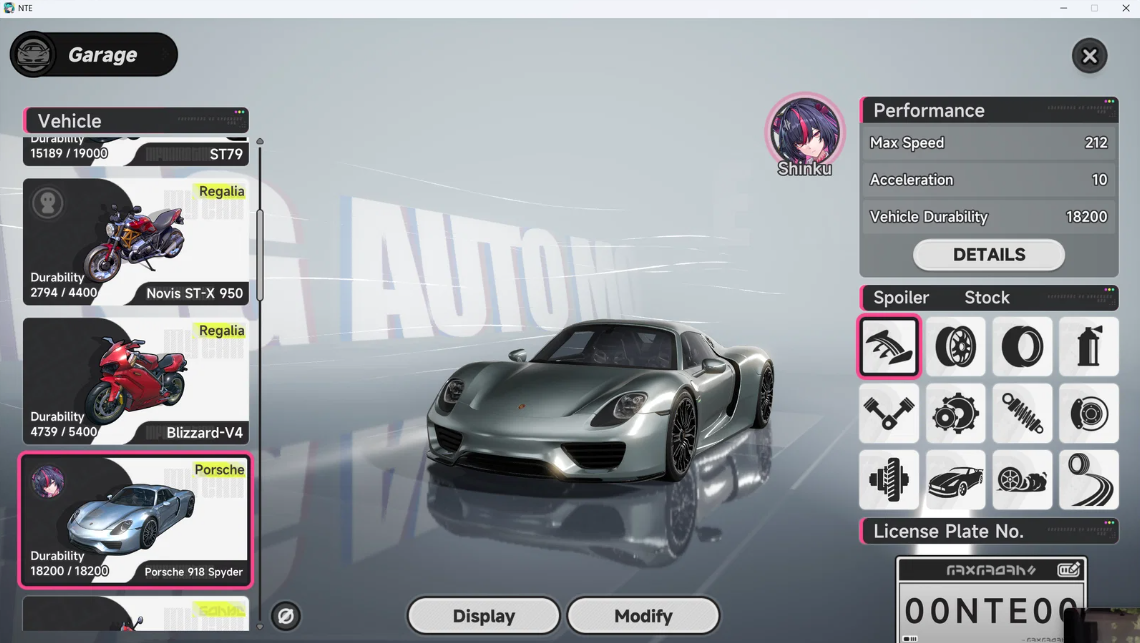Click the Garage title button
Viewport: 1140px width, 643px height.
(x=94, y=55)
